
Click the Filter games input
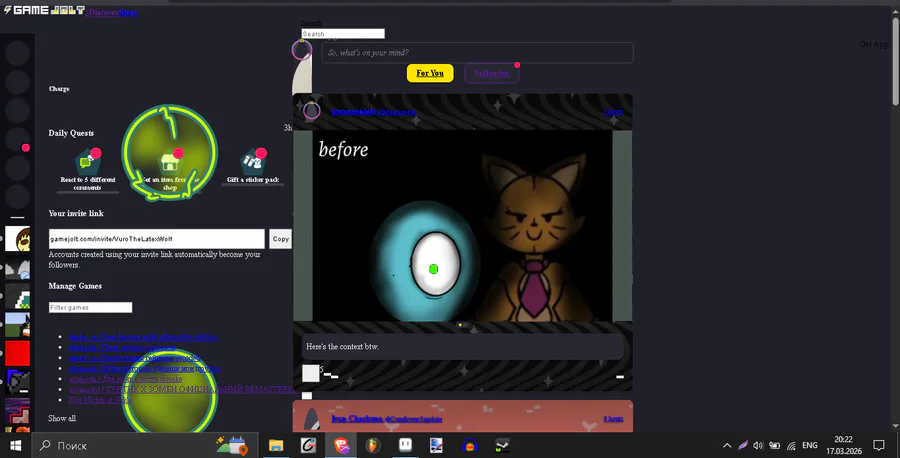coord(90,308)
